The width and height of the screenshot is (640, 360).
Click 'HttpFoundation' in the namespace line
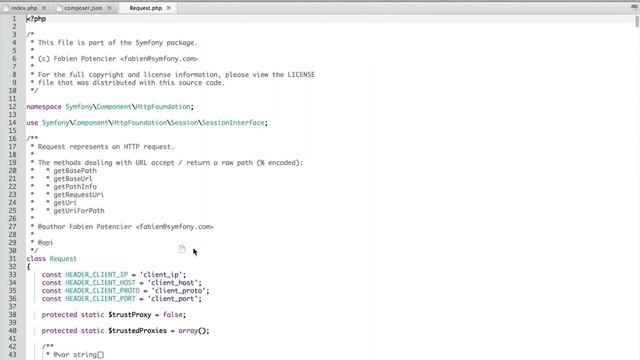click(x=163, y=107)
